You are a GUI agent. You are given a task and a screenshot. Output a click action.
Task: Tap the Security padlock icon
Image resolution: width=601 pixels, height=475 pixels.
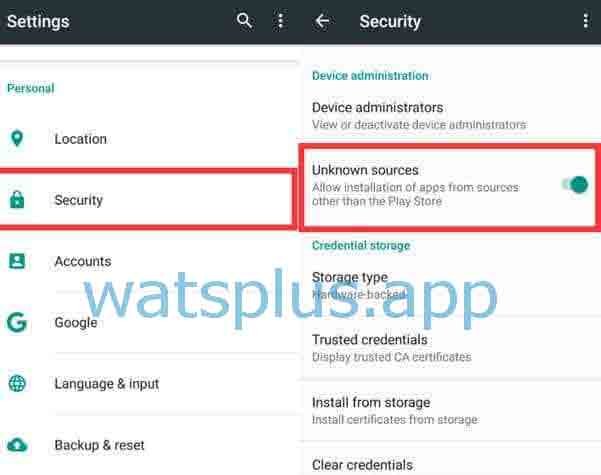coord(16,199)
